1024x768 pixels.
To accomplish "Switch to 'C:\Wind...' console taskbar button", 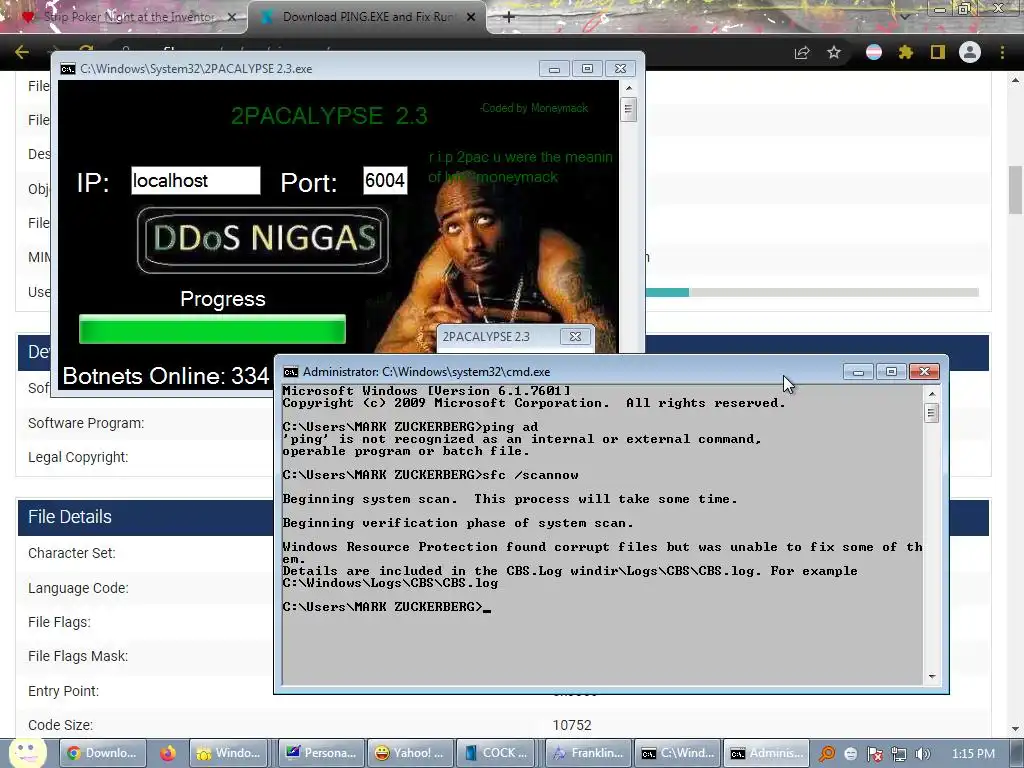I will (x=679, y=753).
